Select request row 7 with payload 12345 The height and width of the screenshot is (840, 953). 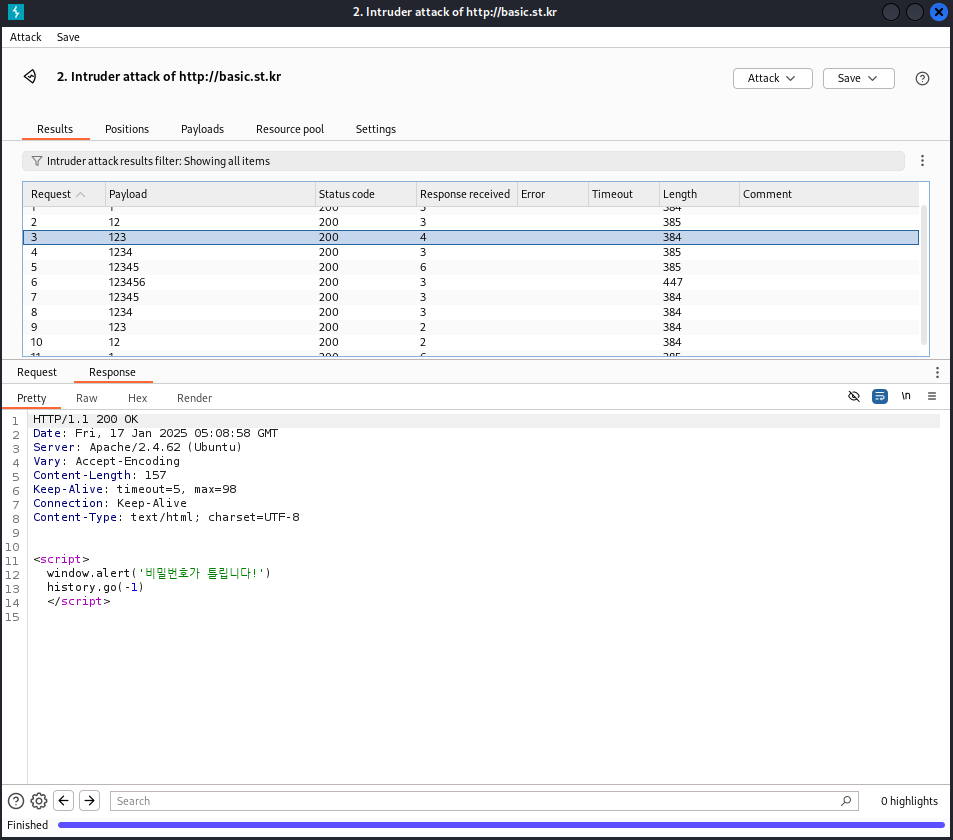[x=471, y=297]
